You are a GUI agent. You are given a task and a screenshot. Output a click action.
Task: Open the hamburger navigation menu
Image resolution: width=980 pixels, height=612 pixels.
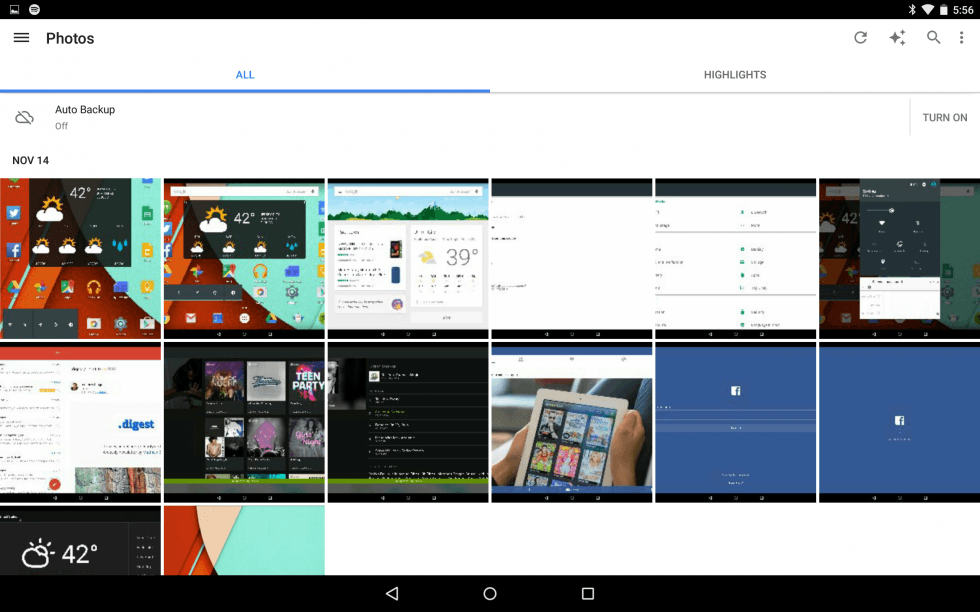point(21,38)
